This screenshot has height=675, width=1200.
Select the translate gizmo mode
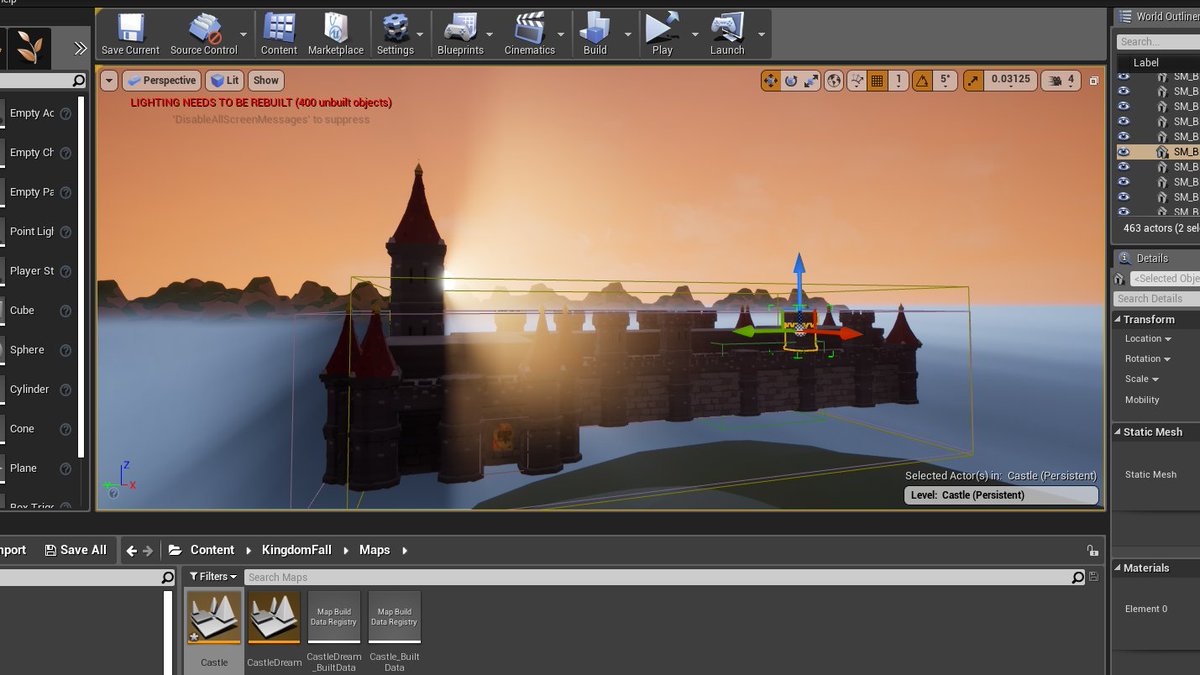click(x=771, y=81)
